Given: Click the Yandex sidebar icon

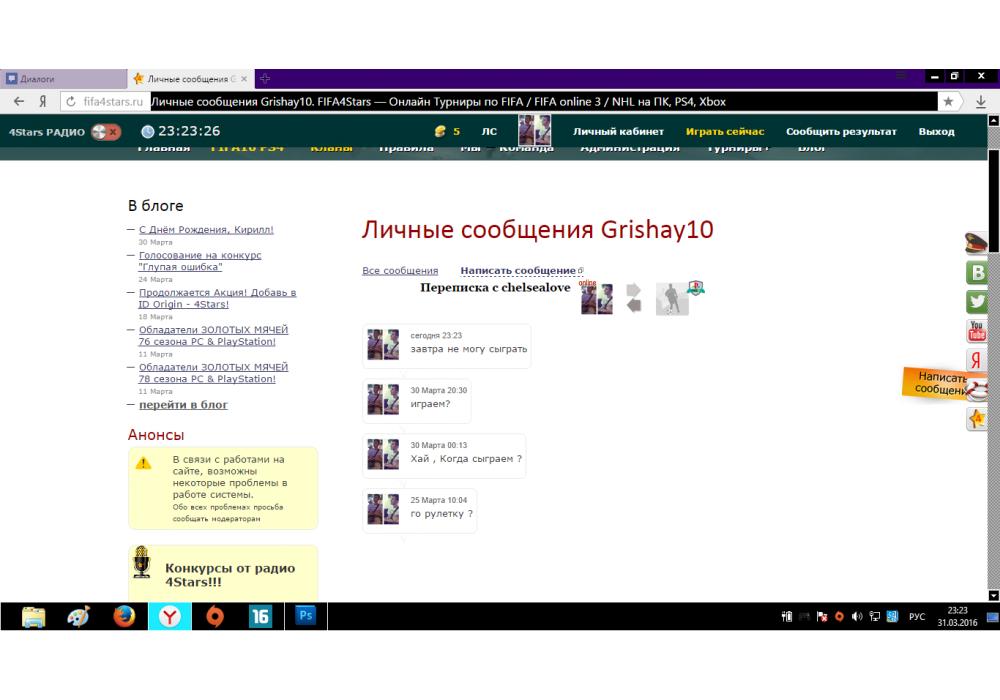Looking at the screenshot, I should point(977,360).
